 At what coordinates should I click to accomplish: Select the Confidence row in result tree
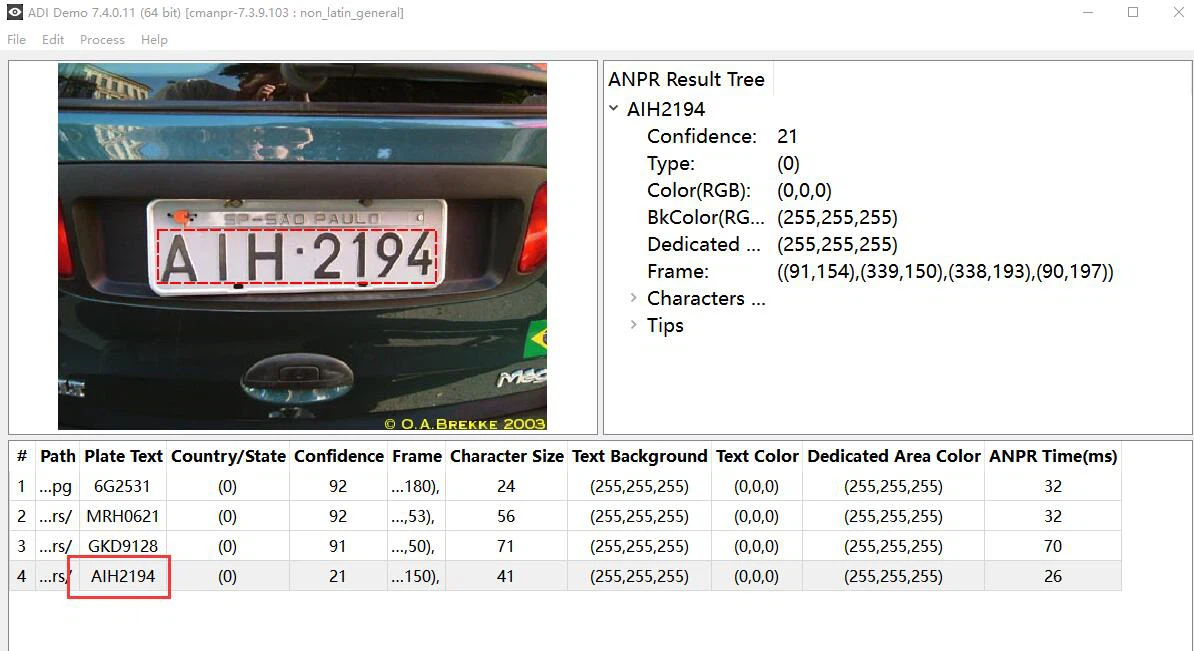701,137
